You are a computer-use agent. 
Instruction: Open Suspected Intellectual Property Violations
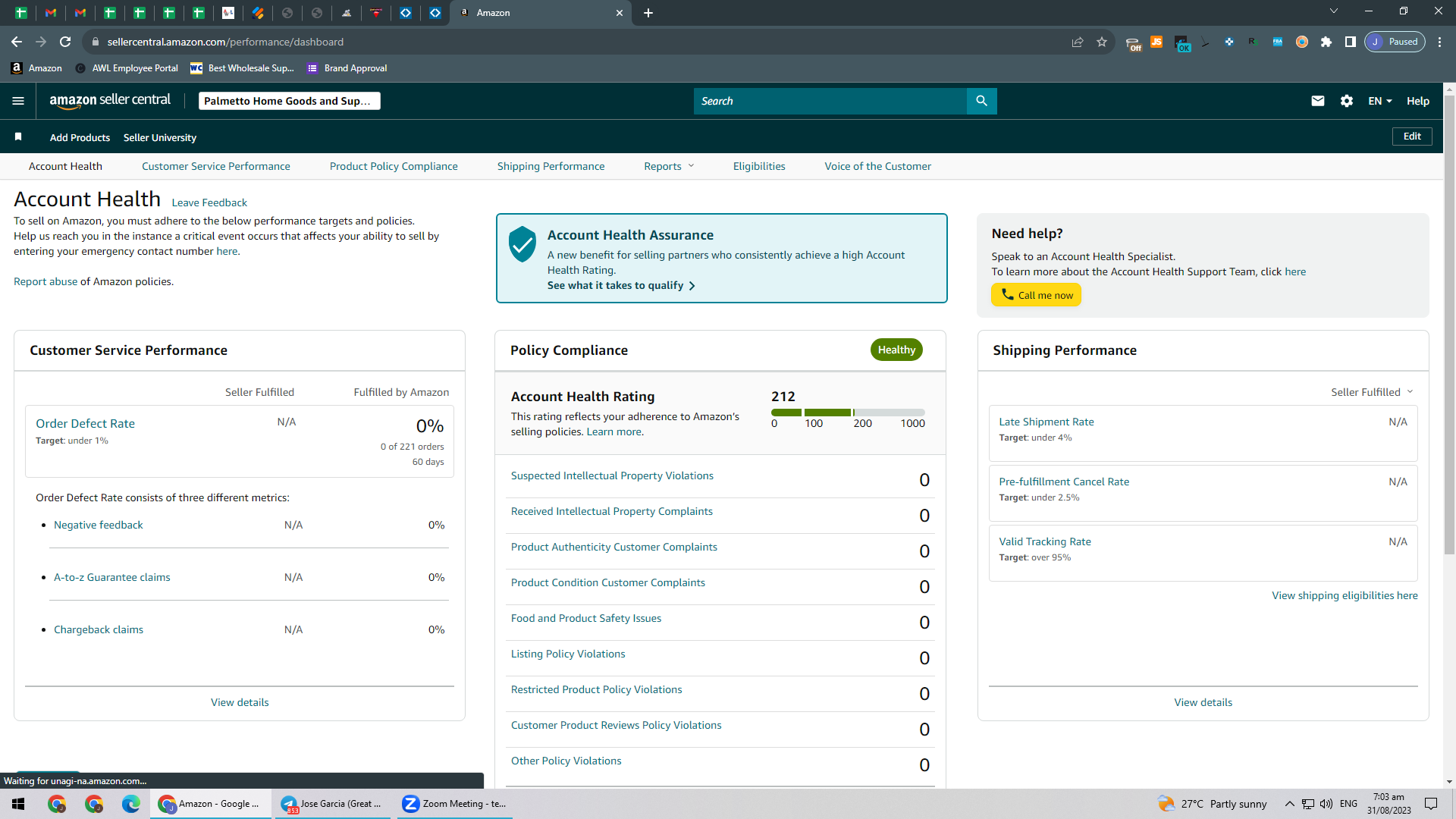tap(612, 475)
